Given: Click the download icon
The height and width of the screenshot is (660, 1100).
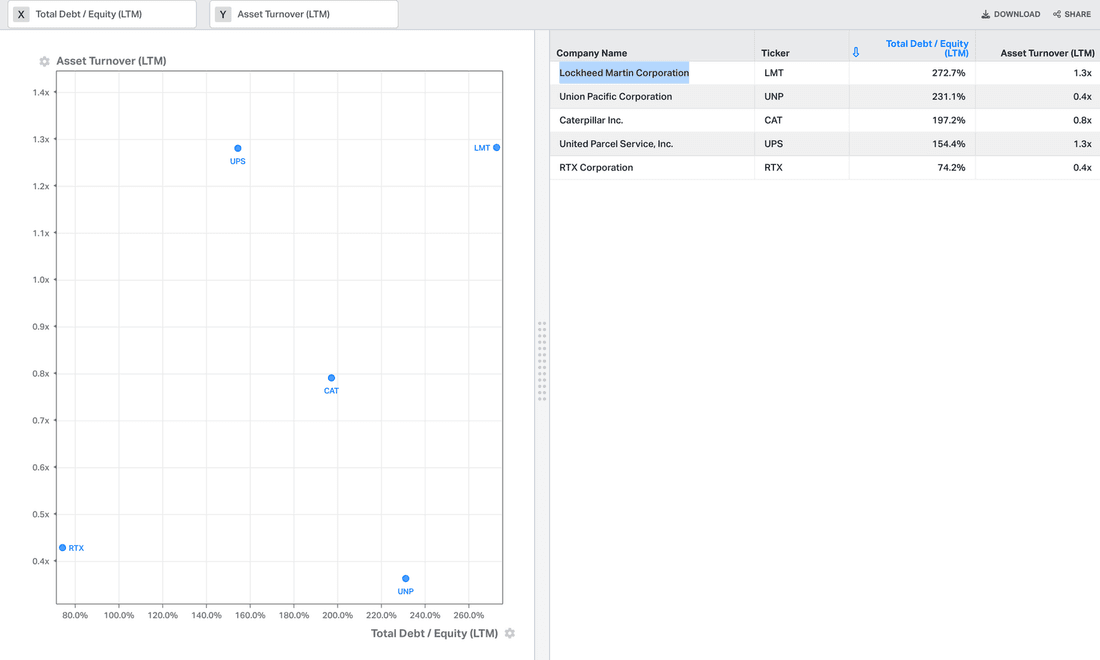Looking at the screenshot, I should tap(985, 14).
